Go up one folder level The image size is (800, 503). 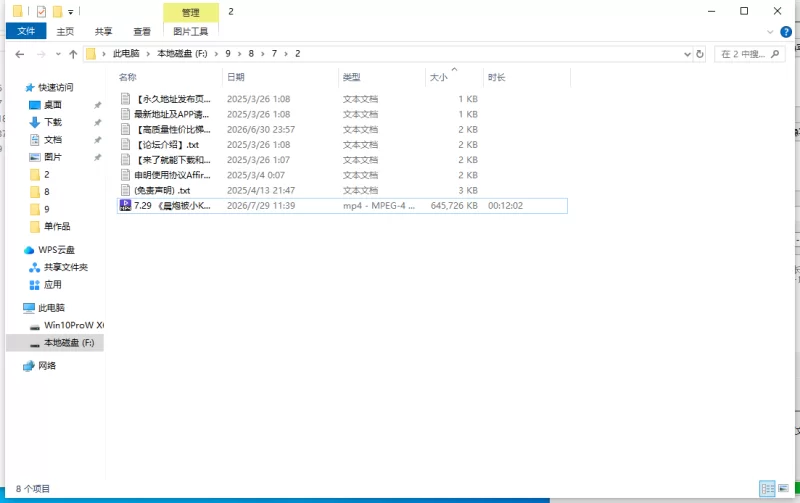(x=73, y=54)
